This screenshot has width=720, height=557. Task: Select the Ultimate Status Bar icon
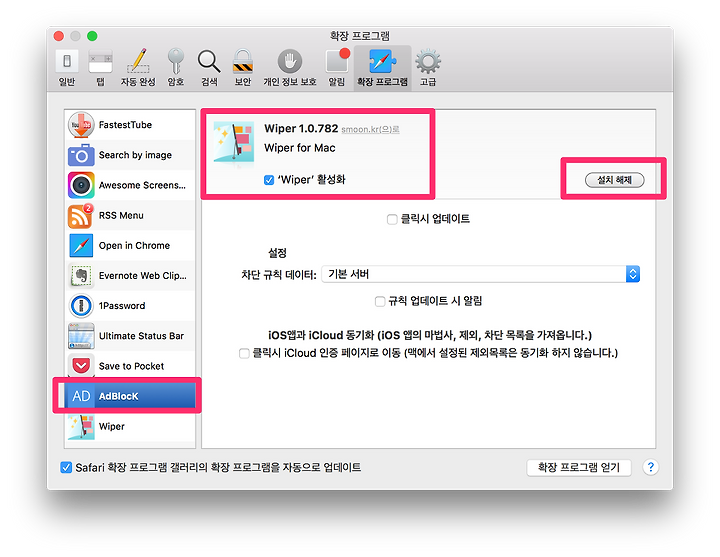click(x=81, y=336)
